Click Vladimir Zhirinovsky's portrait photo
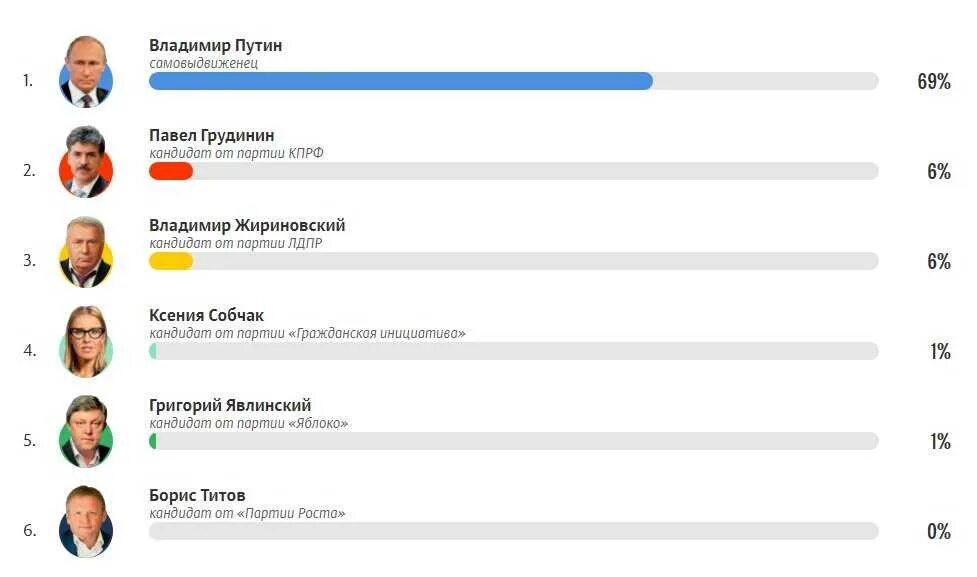Viewport: 977px width, 577px height. (x=86, y=252)
